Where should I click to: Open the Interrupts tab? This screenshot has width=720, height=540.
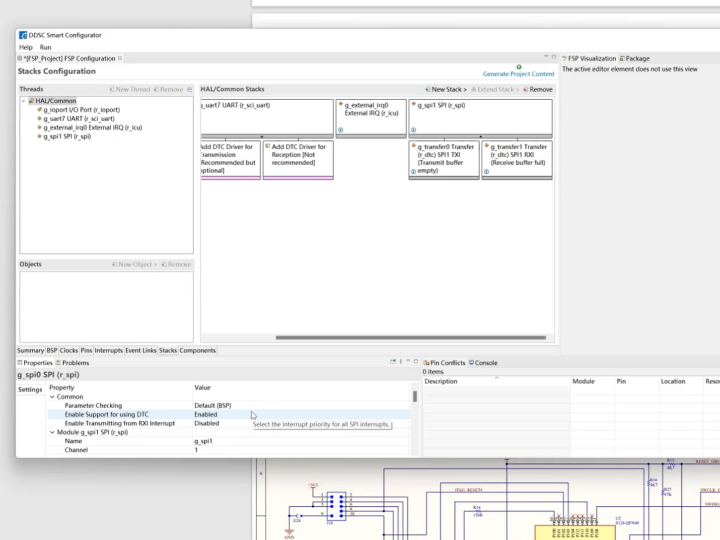coord(108,351)
